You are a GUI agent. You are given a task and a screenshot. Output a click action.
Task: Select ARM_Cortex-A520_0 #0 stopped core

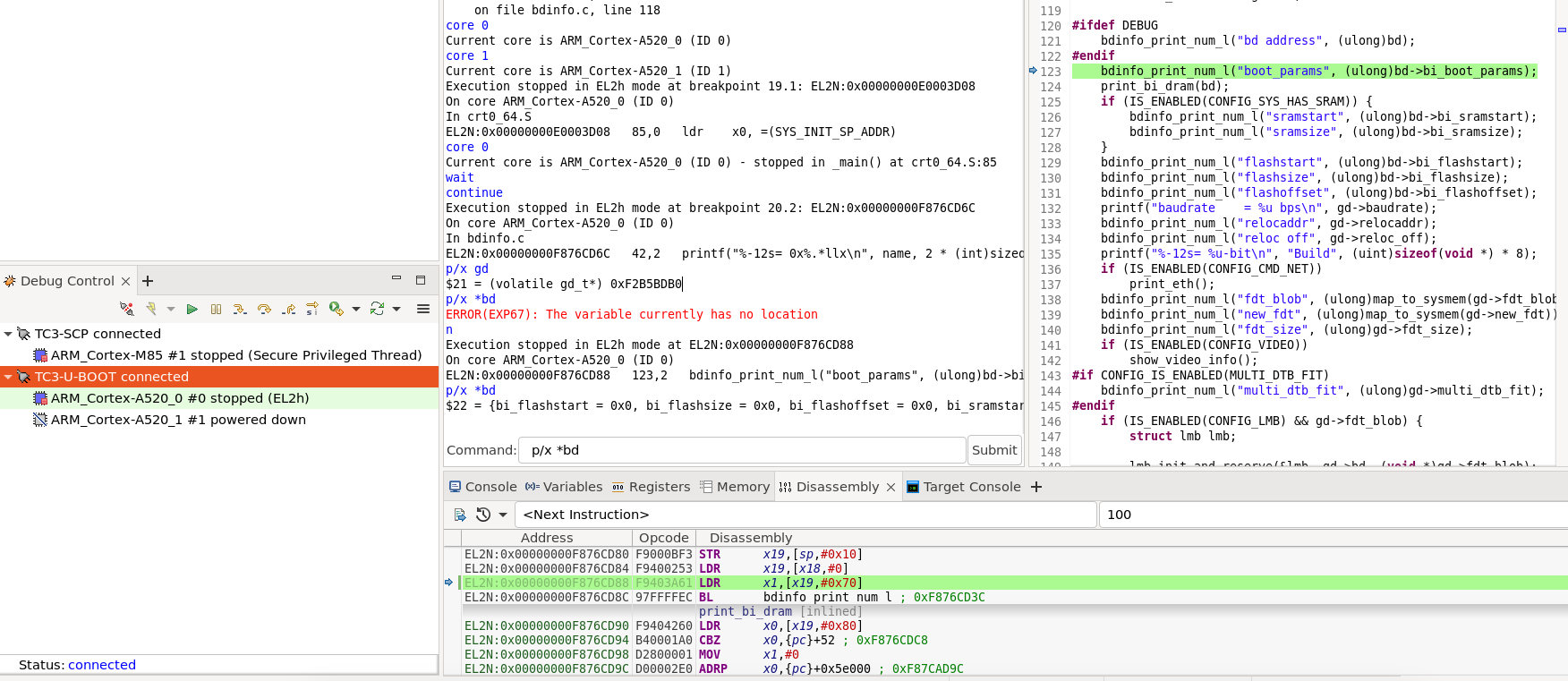(180, 398)
